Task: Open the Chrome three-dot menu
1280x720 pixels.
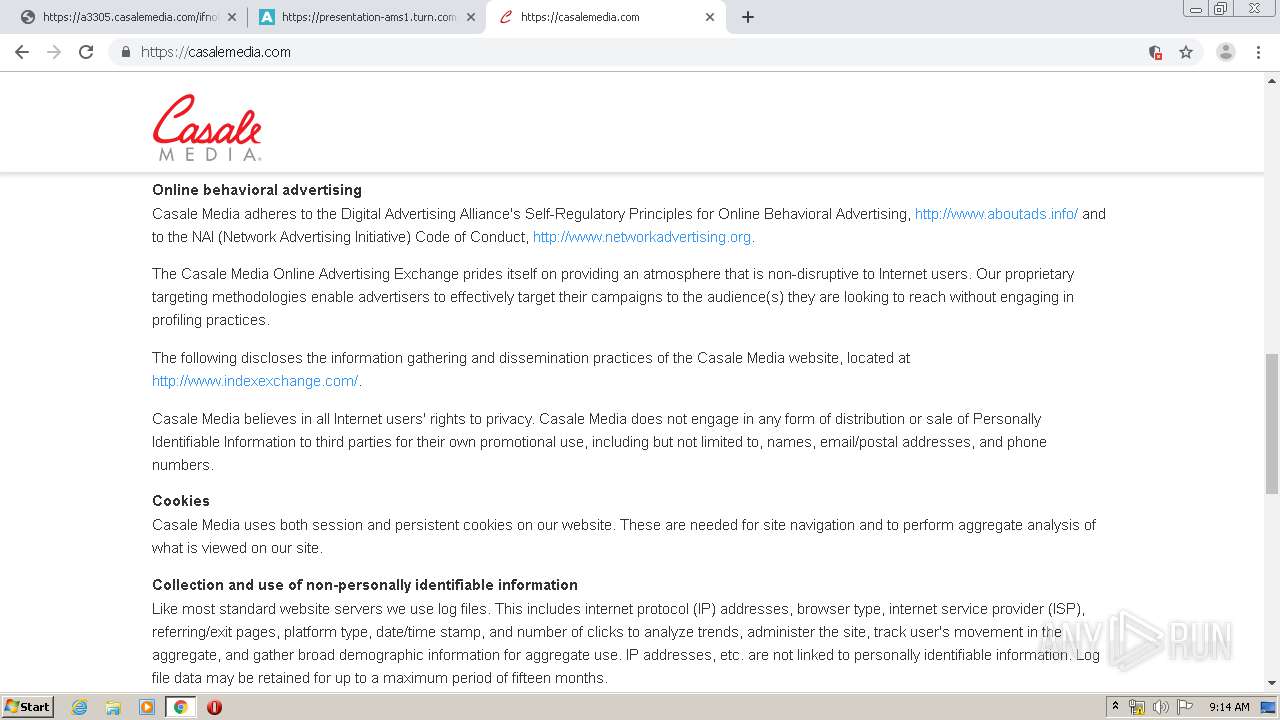Action: (x=1258, y=52)
